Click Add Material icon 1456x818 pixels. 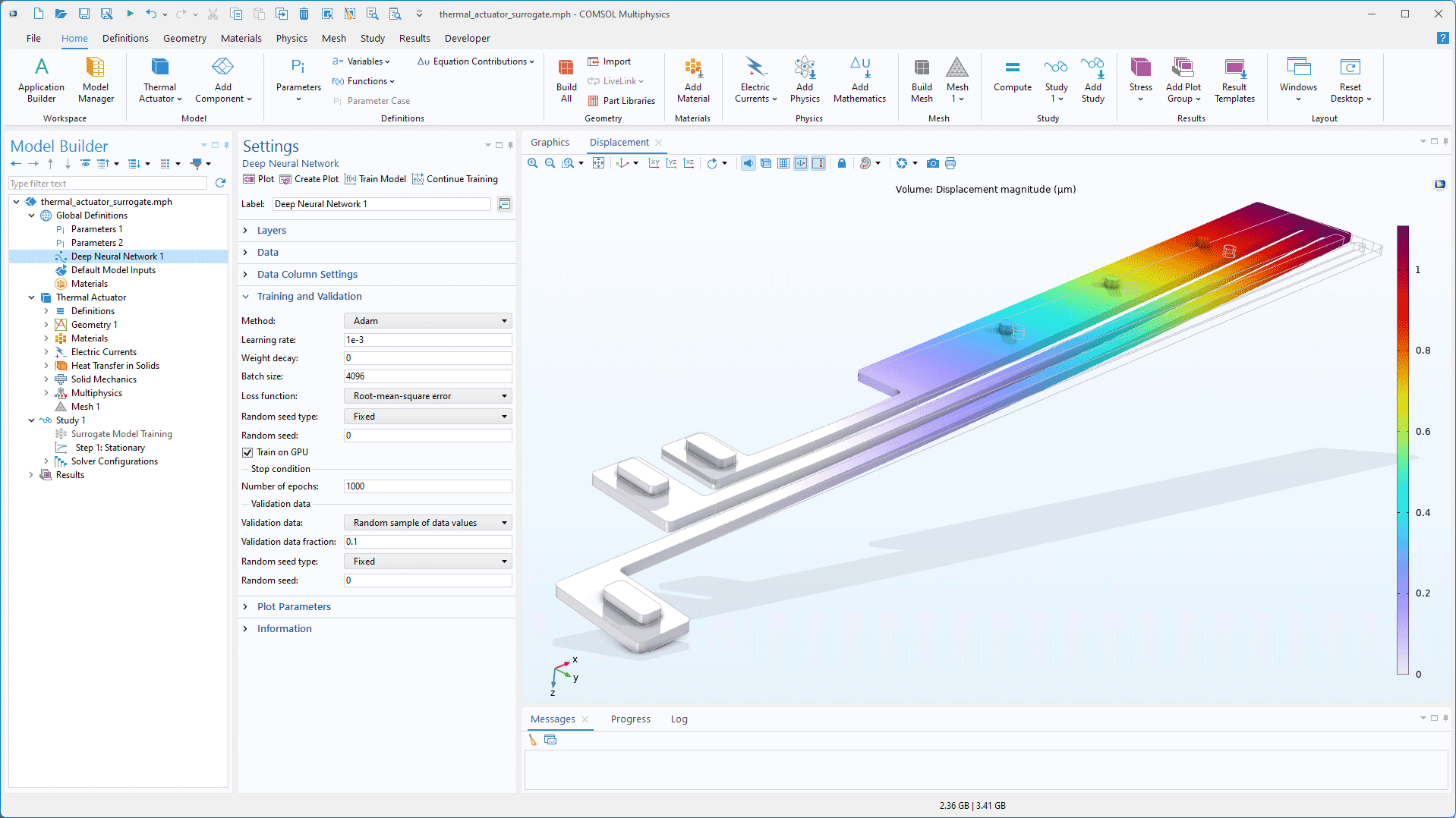693,80
